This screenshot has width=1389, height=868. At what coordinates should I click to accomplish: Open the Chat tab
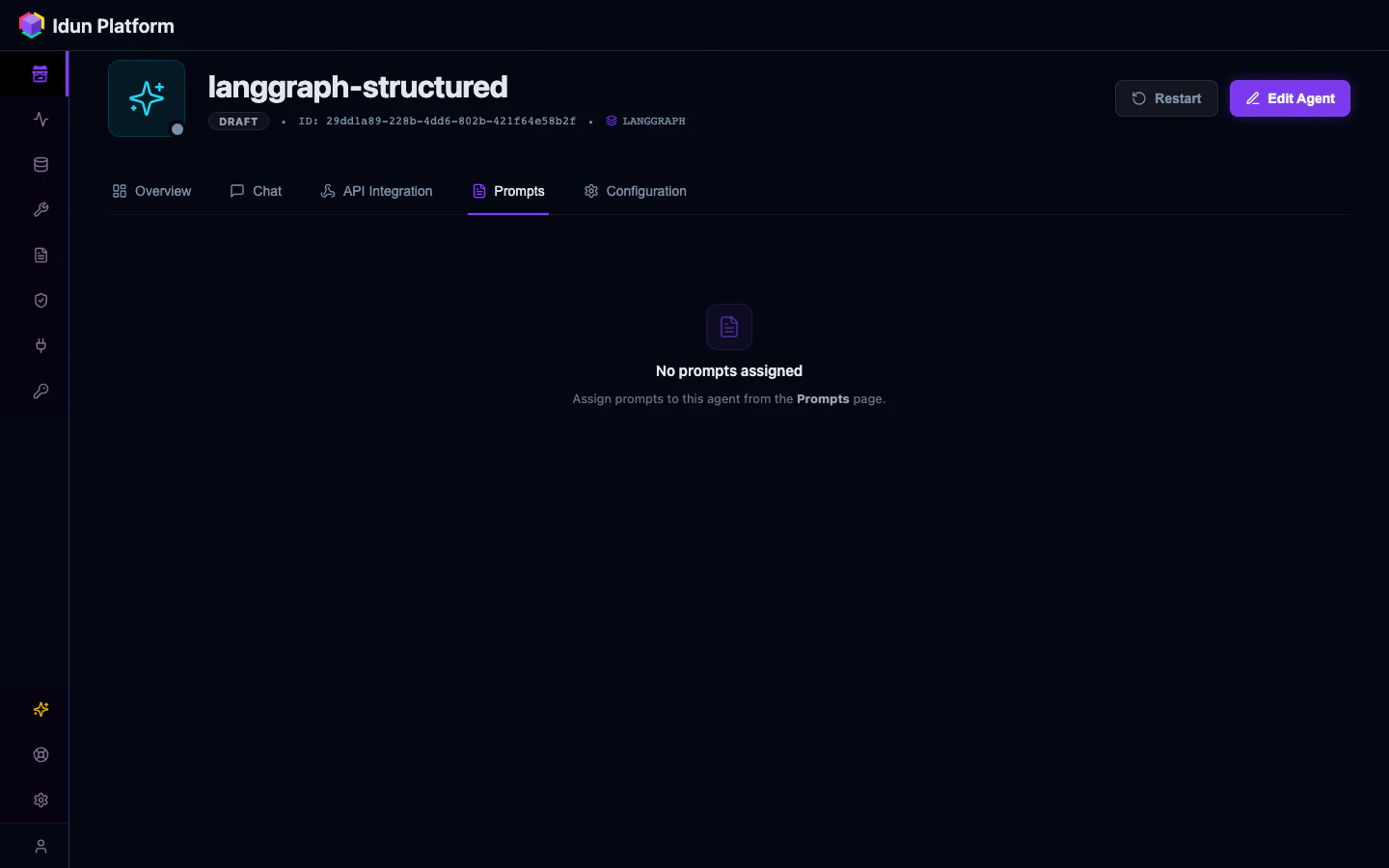256,191
